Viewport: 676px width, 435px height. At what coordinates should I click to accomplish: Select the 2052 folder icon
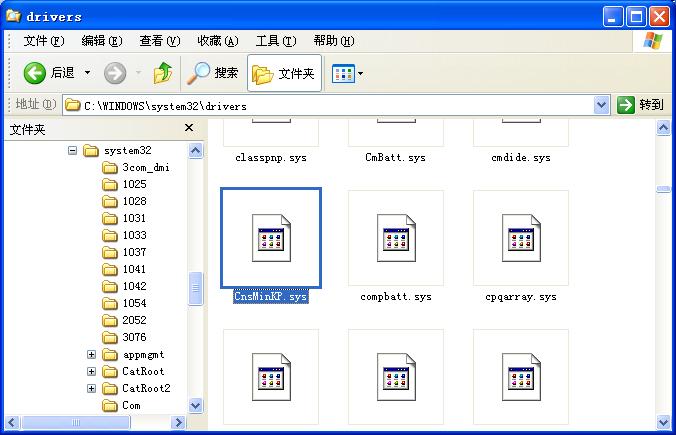pyautogui.click(x=110, y=320)
